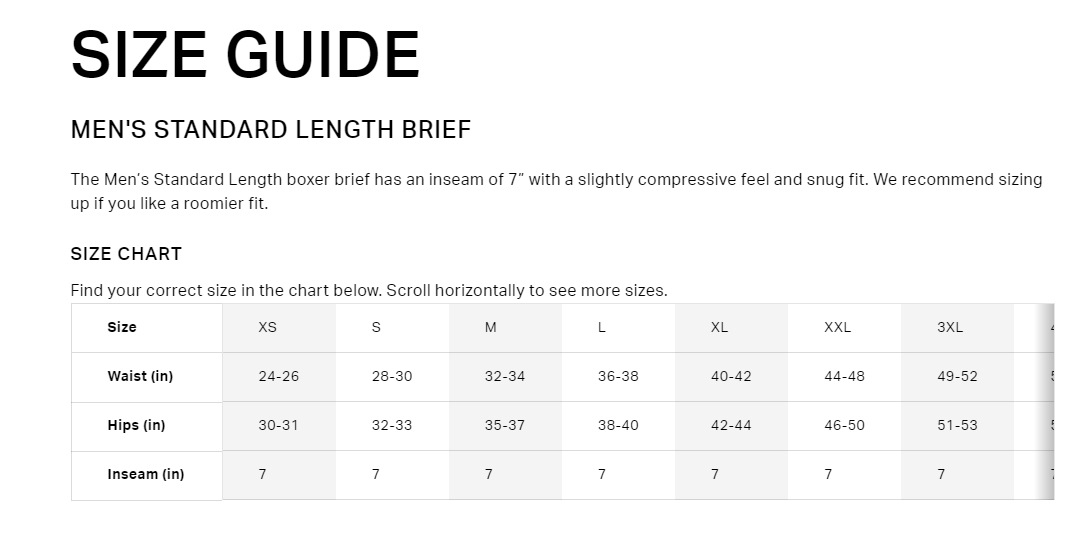
Task: Pick the XXL size column header
Action: coord(837,328)
